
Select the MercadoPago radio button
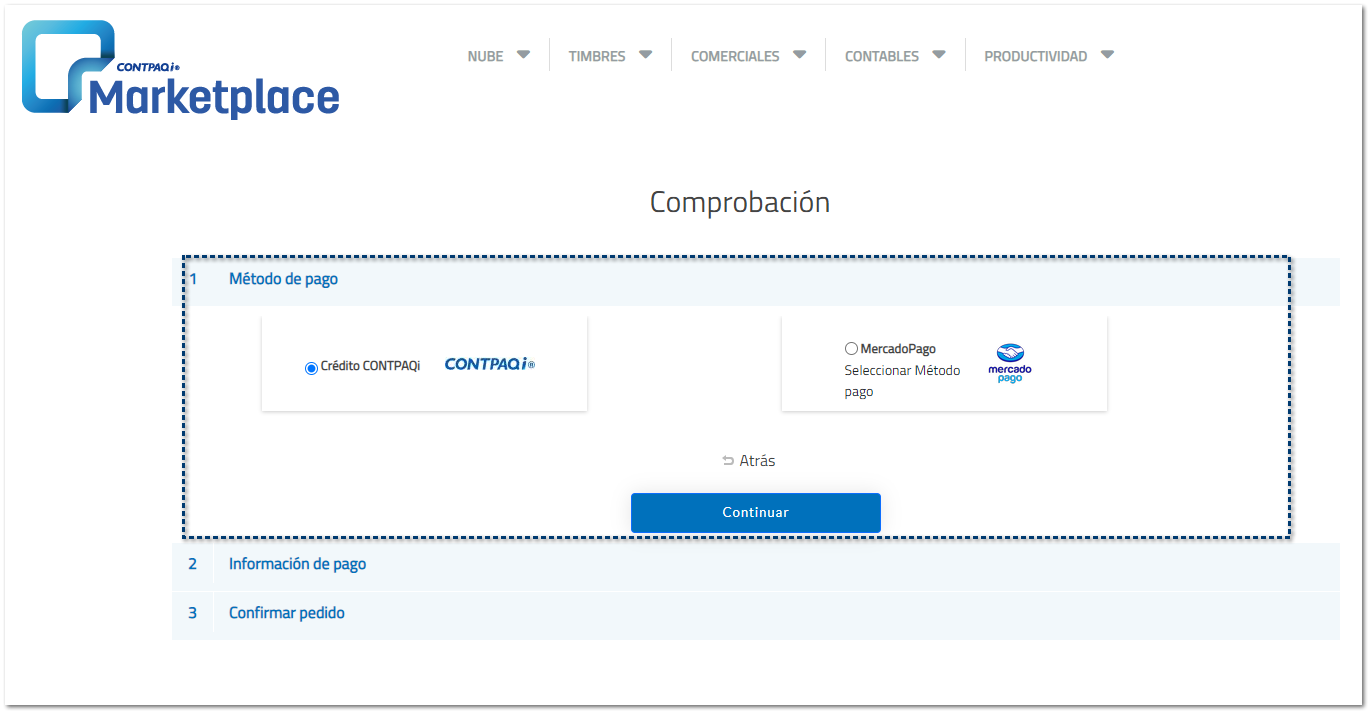pos(851,349)
